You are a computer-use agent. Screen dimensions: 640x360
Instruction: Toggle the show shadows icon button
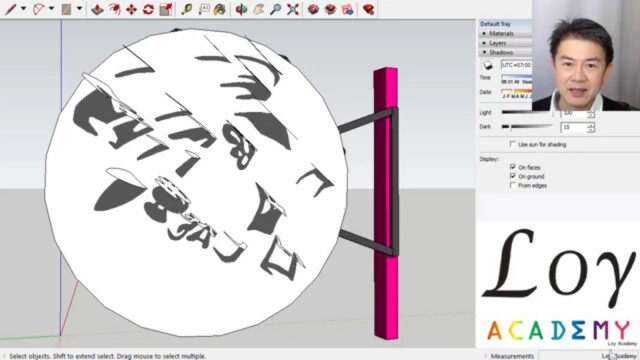[x=488, y=65]
